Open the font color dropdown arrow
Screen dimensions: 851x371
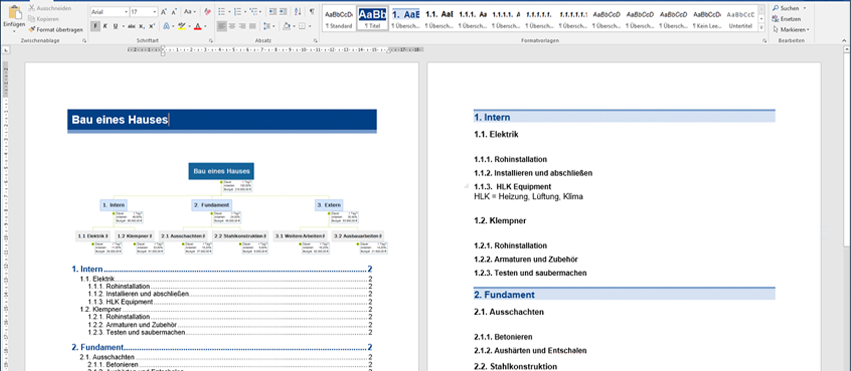[x=205, y=26]
